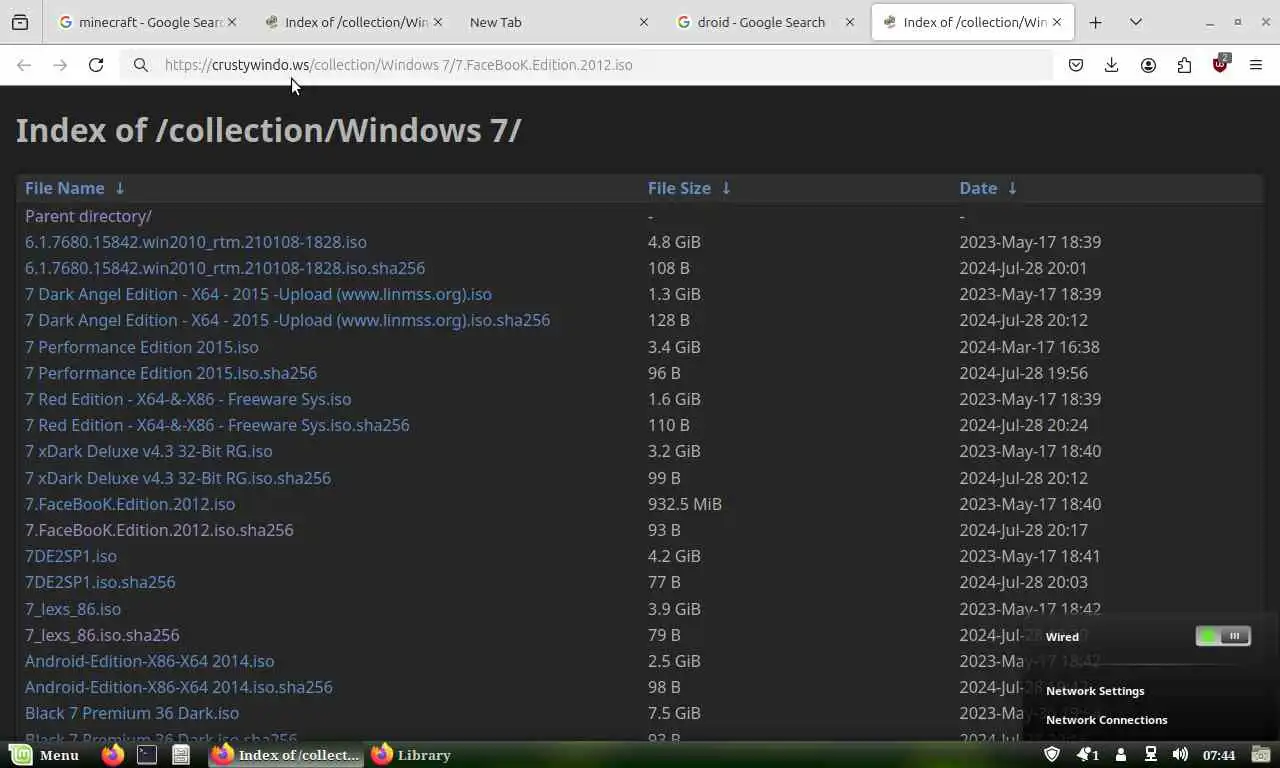This screenshot has width=1280, height=768.
Task: Open 7 Performance Edition 2015.iso.sha256 link
Action: click(171, 373)
